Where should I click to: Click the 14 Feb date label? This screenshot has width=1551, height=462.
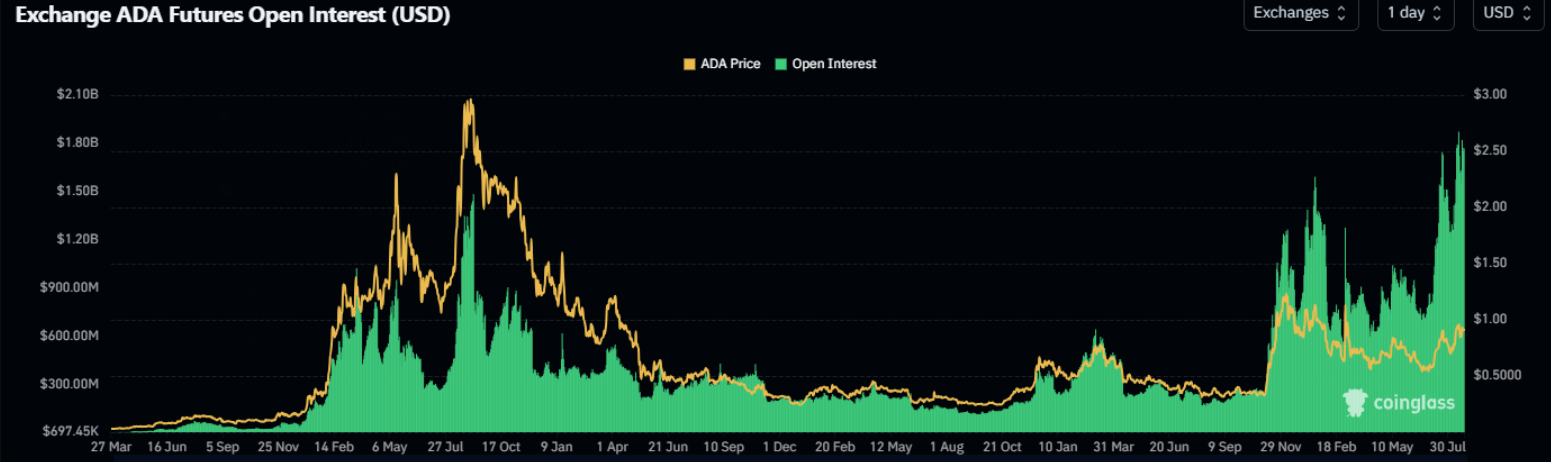coord(335,448)
